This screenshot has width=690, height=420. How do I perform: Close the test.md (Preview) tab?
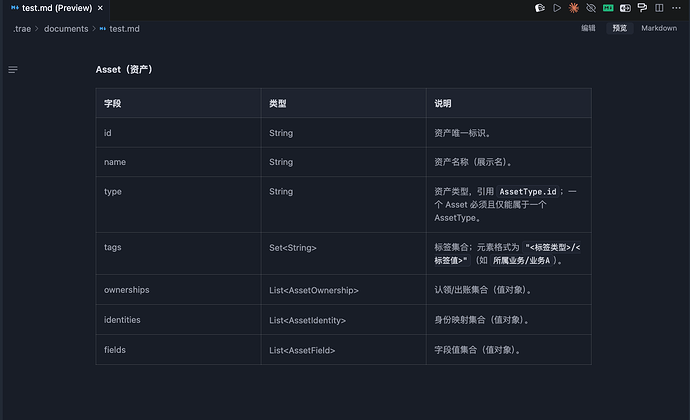pos(100,8)
